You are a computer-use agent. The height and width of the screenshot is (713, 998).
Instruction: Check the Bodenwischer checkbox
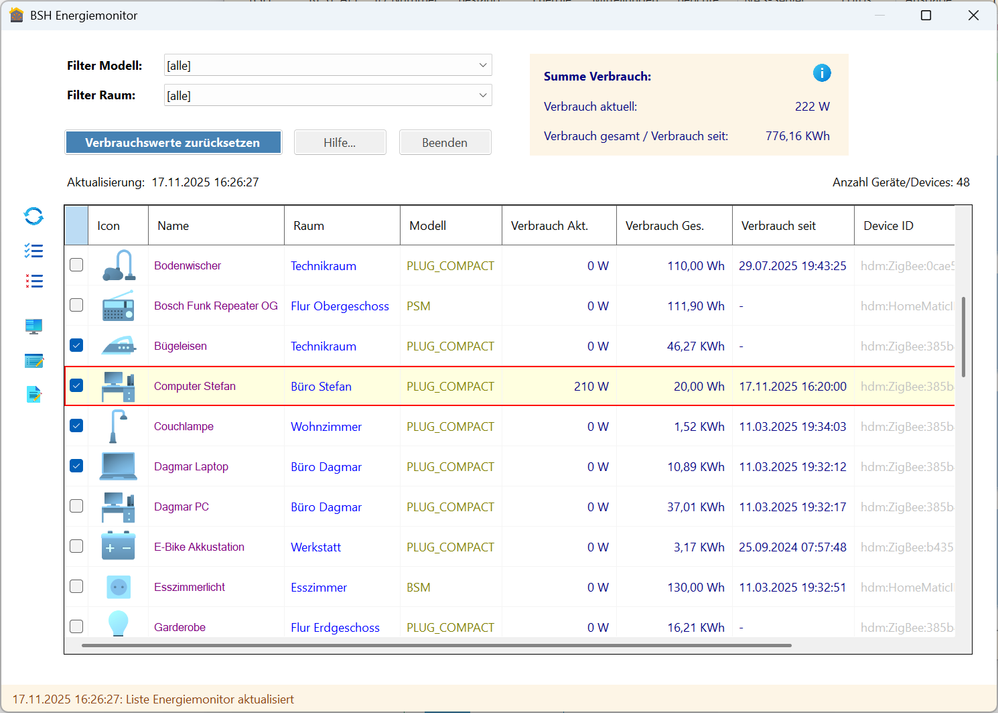pos(76,265)
